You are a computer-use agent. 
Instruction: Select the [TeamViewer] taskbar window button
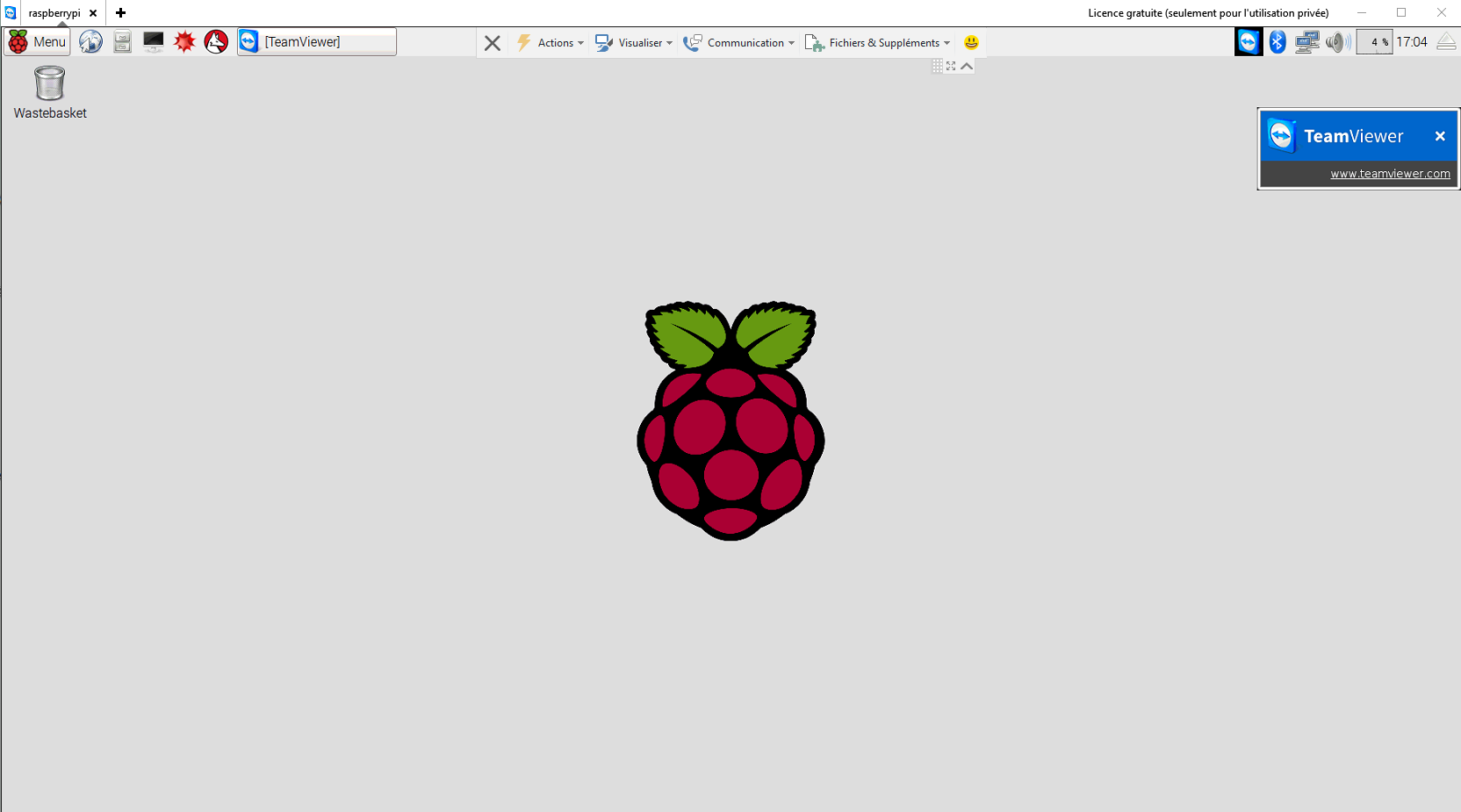pos(317,41)
